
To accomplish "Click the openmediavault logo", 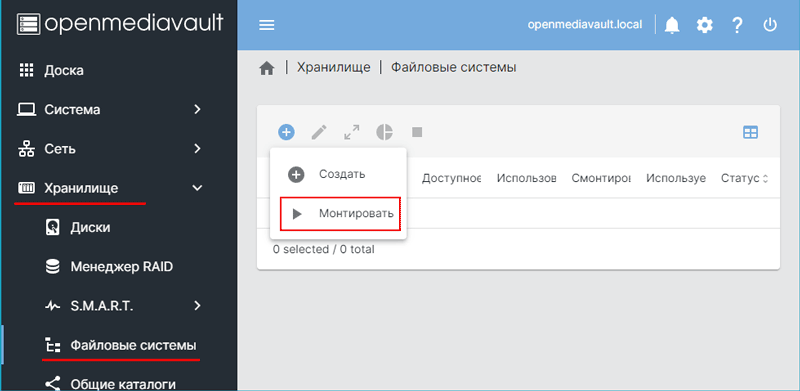I will pos(120,24).
